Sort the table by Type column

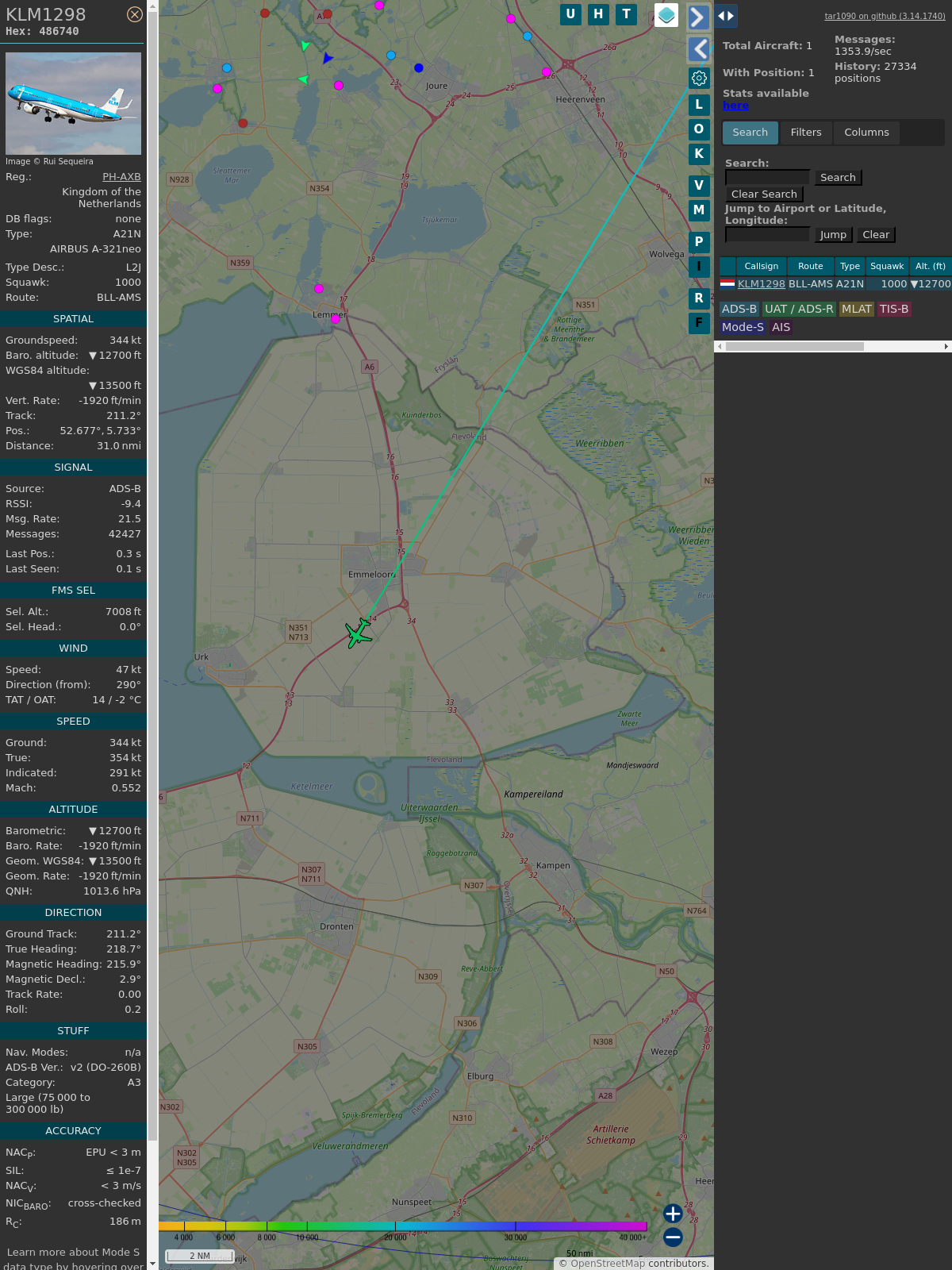coord(850,266)
